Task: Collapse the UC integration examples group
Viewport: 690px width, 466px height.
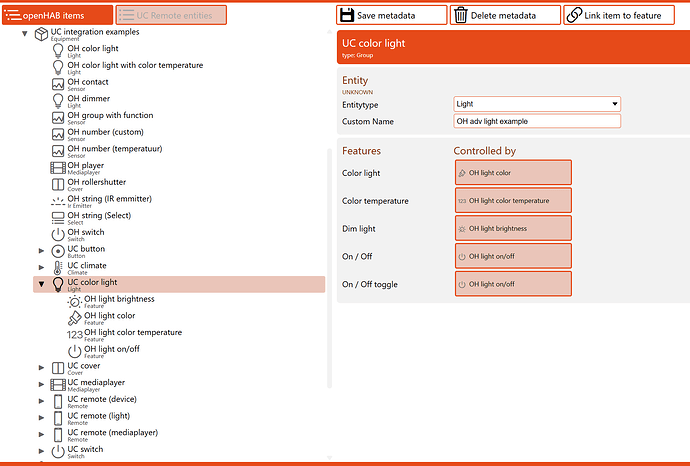Action: pyautogui.click(x=25, y=33)
